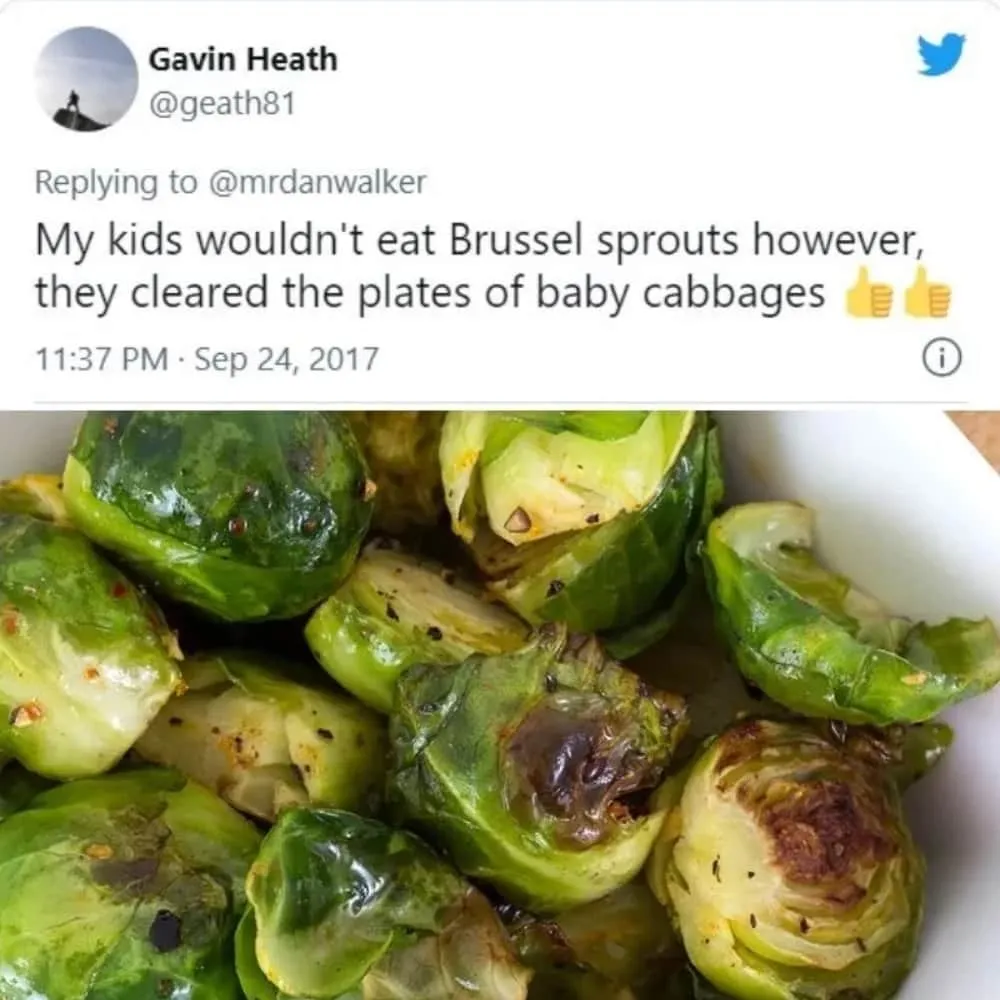The image size is (1000, 1000).
Task: Open the roasted sprouts photo
Action: point(500,705)
